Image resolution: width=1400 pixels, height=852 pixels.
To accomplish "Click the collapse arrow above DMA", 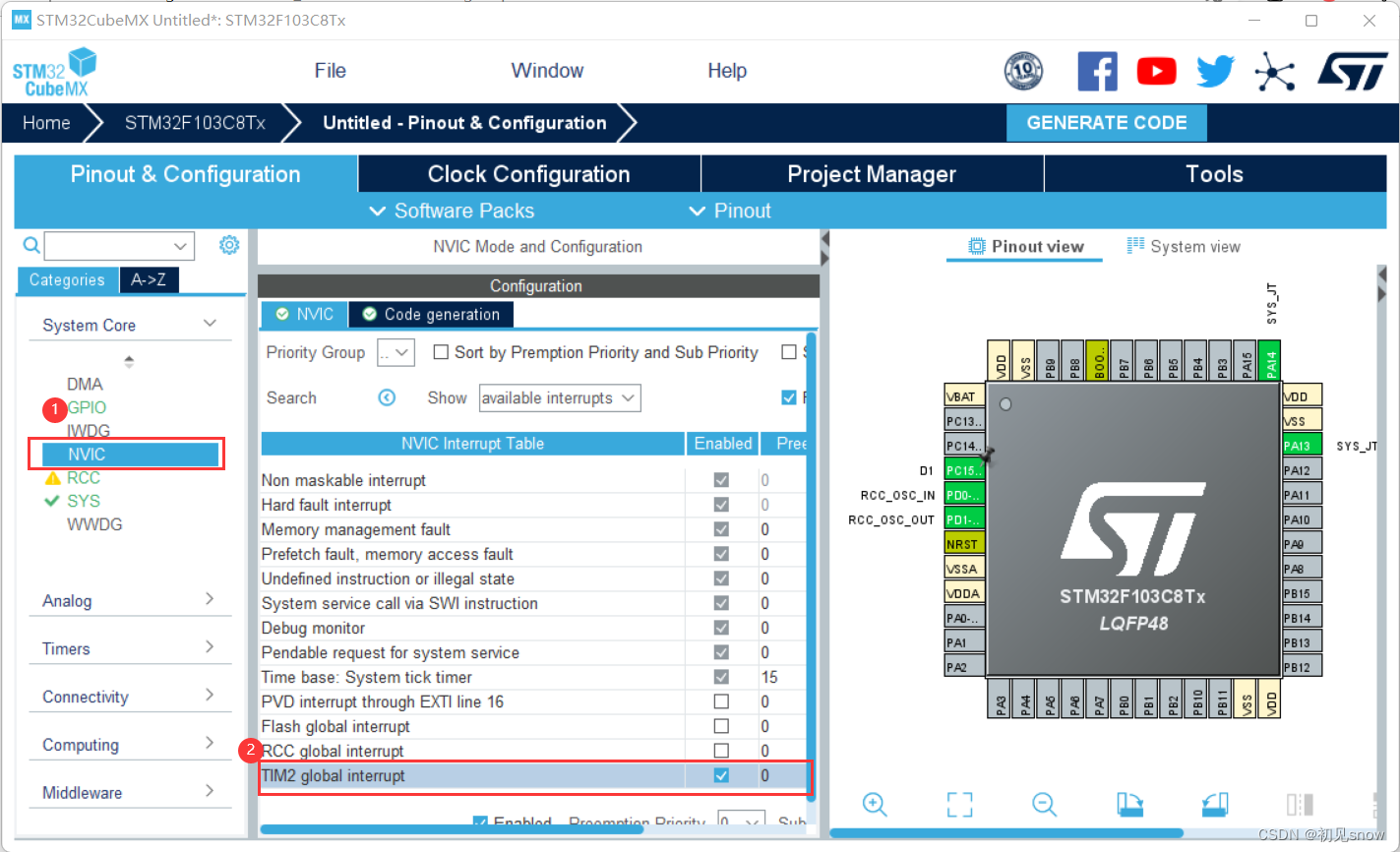I will tap(129, 361).
